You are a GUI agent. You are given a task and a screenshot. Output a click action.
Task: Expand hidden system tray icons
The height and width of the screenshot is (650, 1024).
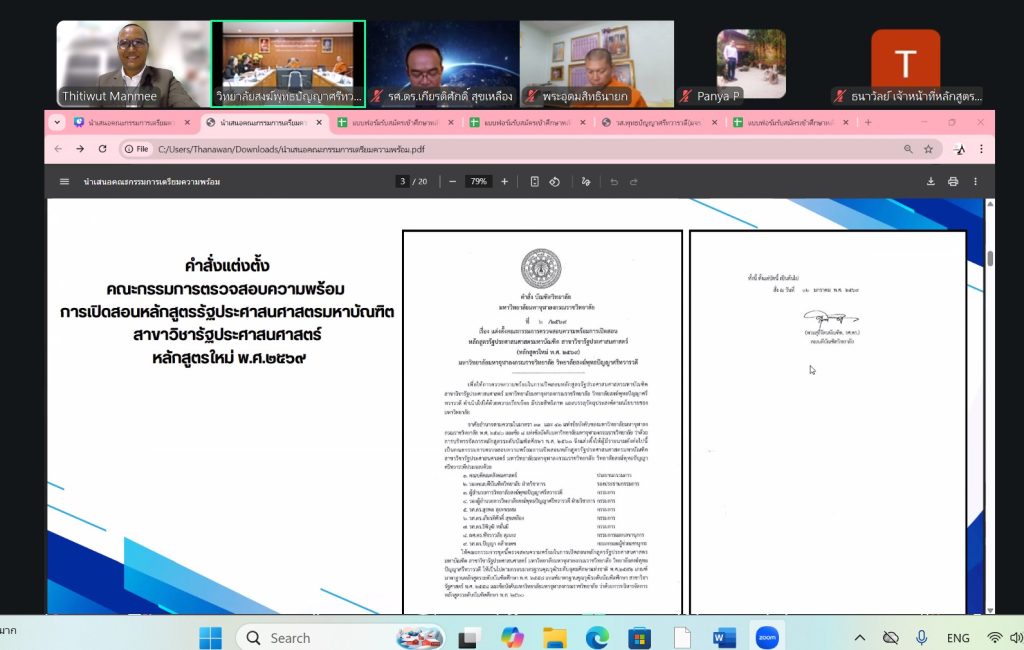[x=860, y=637]
